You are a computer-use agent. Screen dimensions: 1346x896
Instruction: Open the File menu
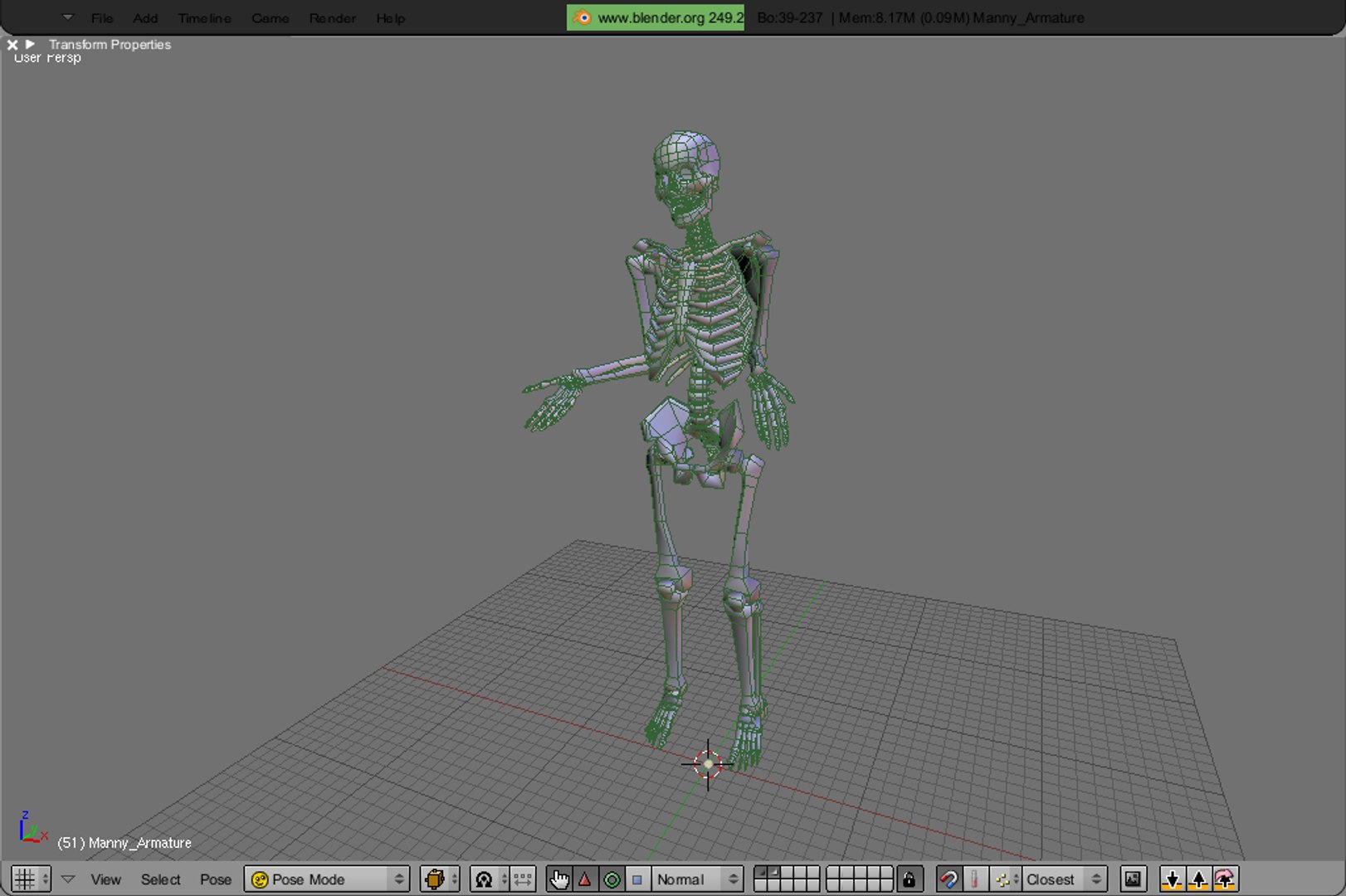(102, 17)
